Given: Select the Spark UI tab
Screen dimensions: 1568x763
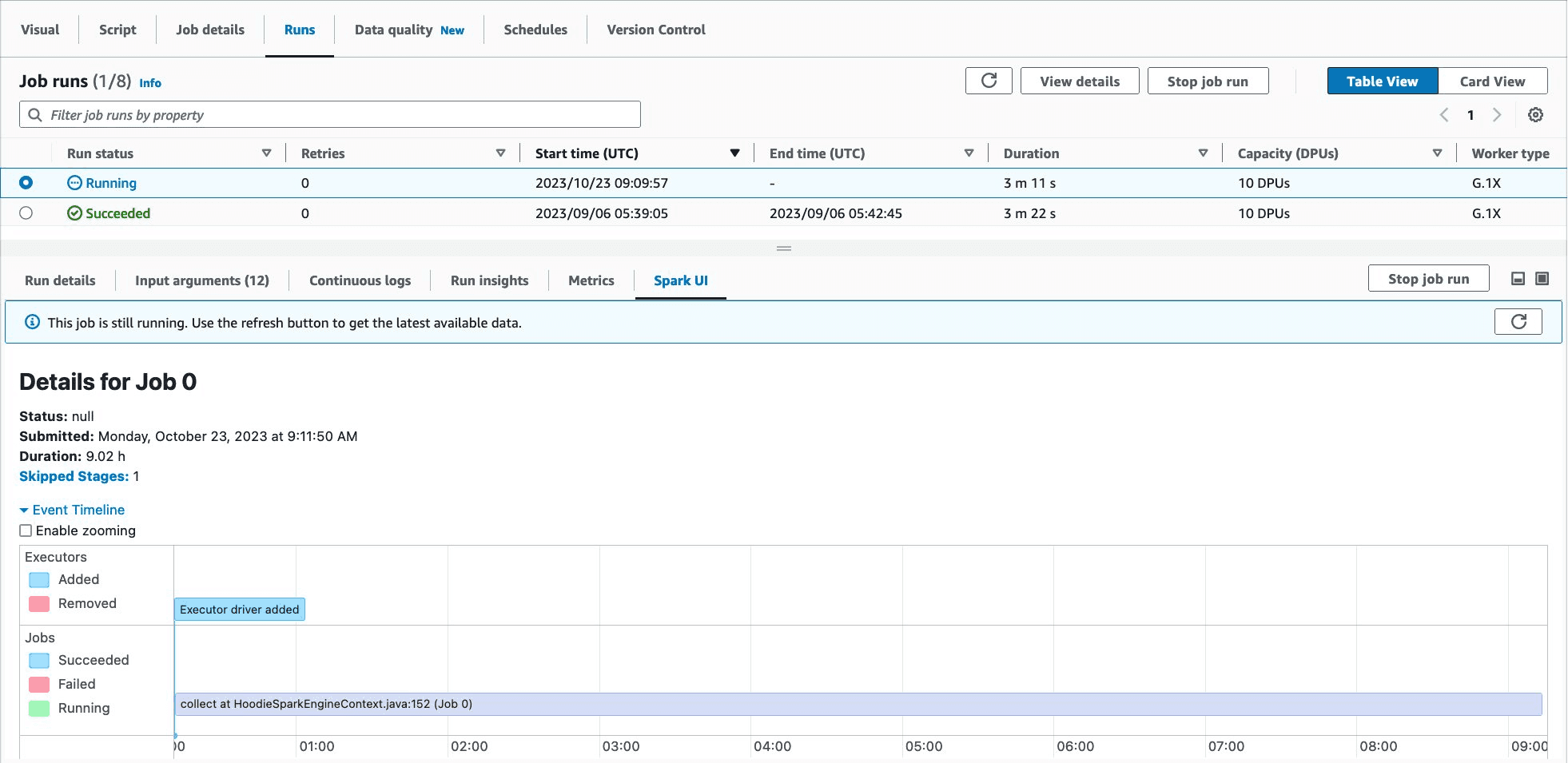Looking at the screenshot, I should [681, 280].
